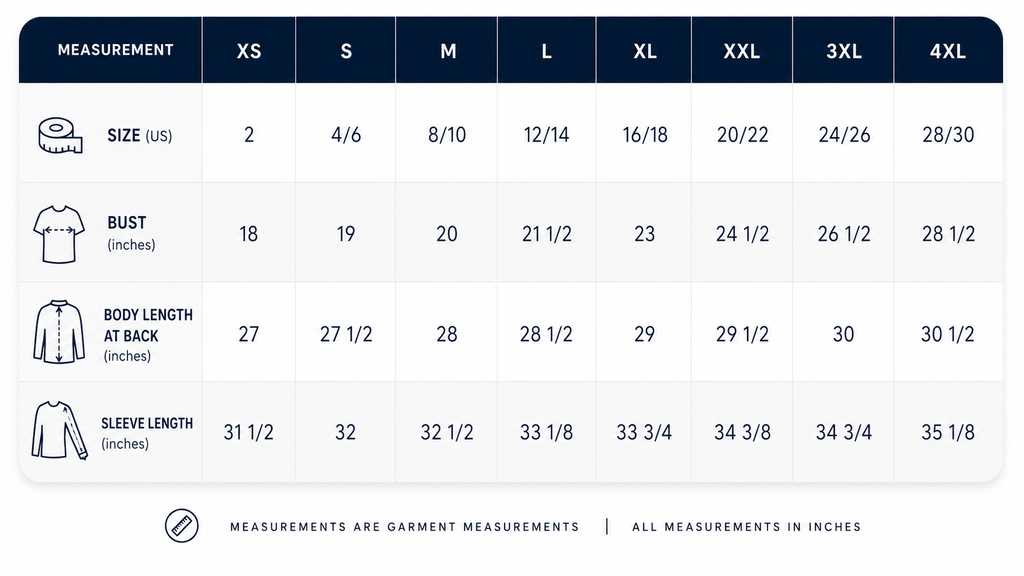Click the measuring tape icon beside Size
1024x576 pixels.
pyautogui.click(x=60, y=136)
